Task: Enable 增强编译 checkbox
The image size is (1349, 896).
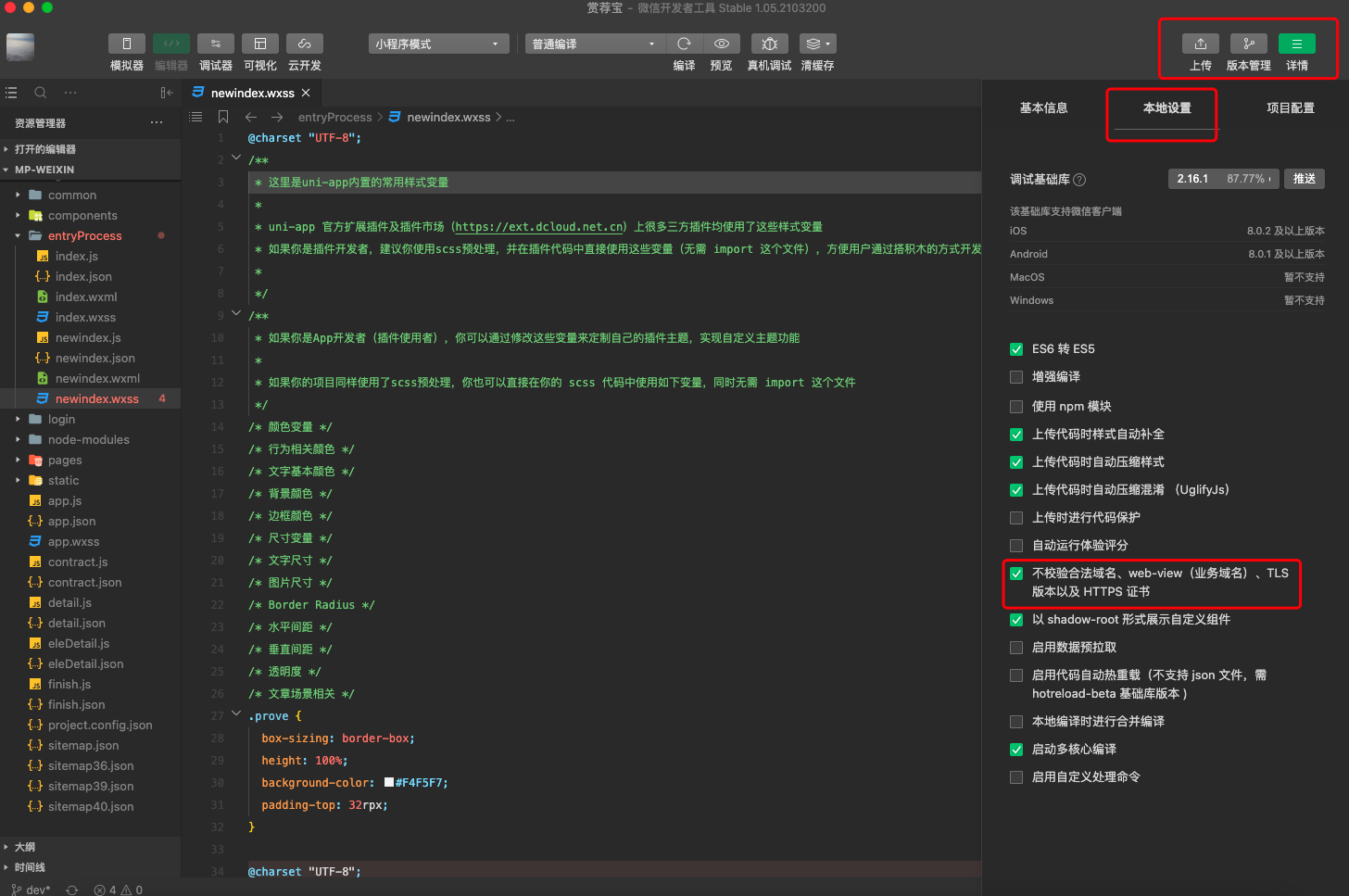Action: (1016, 377)
